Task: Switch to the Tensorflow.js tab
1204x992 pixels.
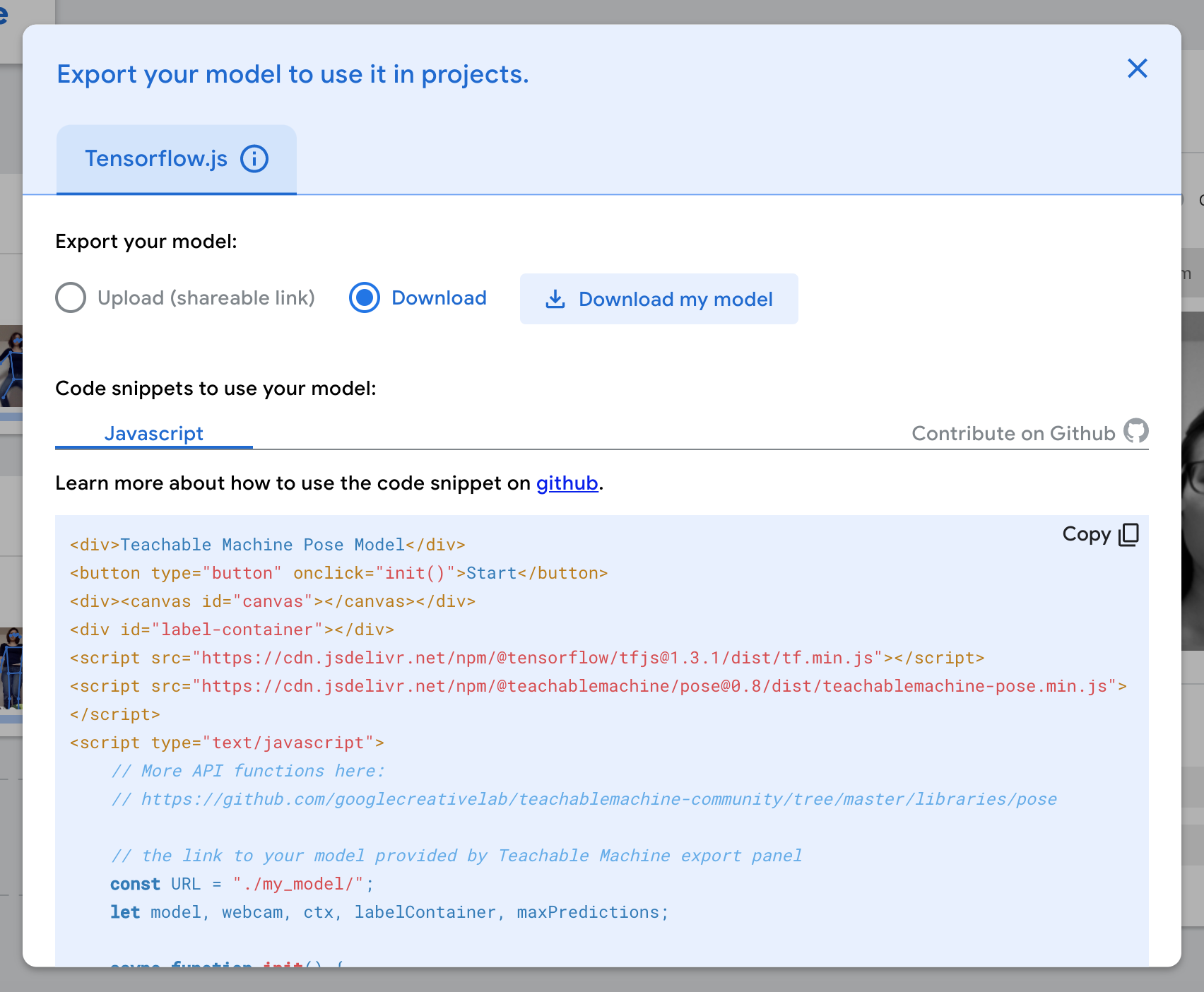Action: 177,159
